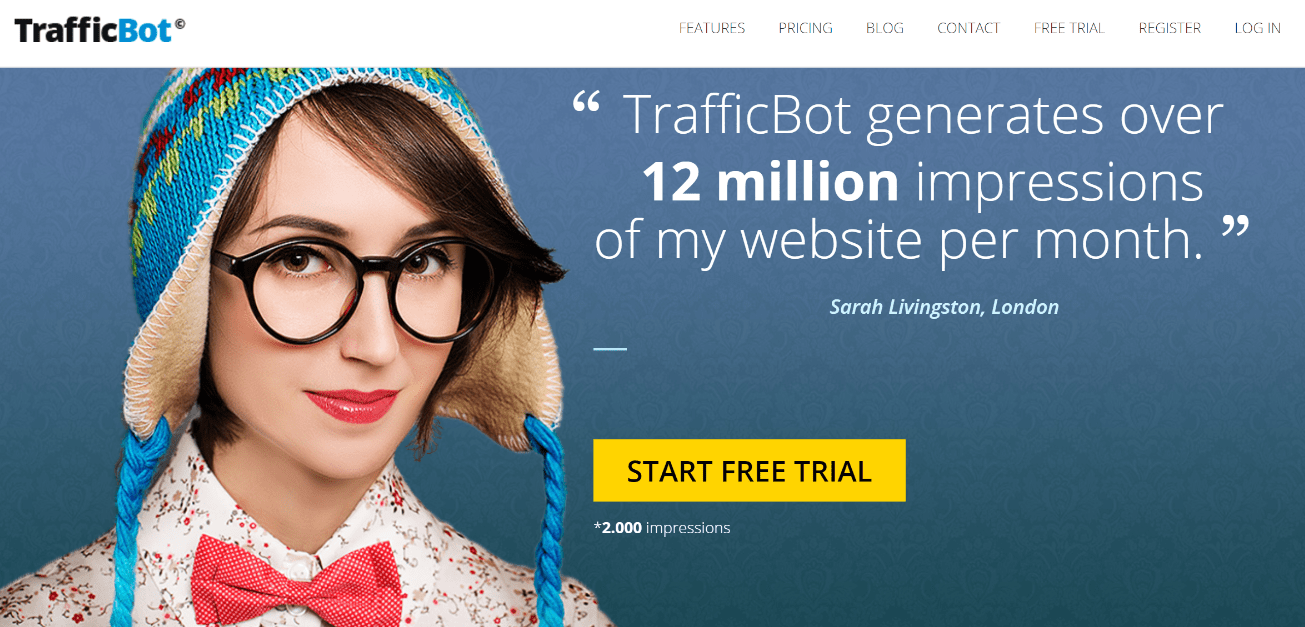This screenshot has width=1305, height=627.
Task: Click the copyright symbol beside the logo
Action: click(x=180, y=25)
